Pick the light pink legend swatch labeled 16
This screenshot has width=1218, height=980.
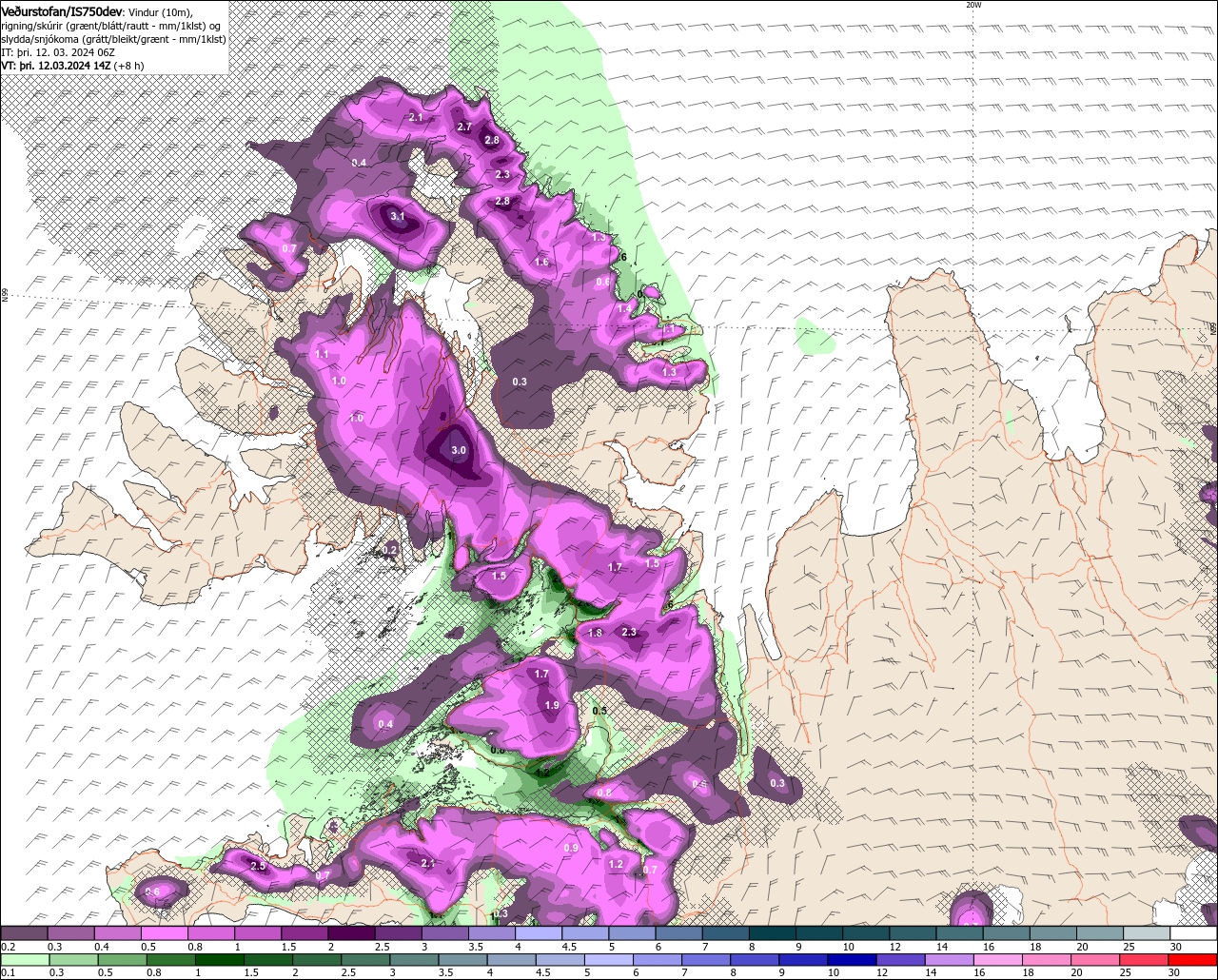[998, 959]
